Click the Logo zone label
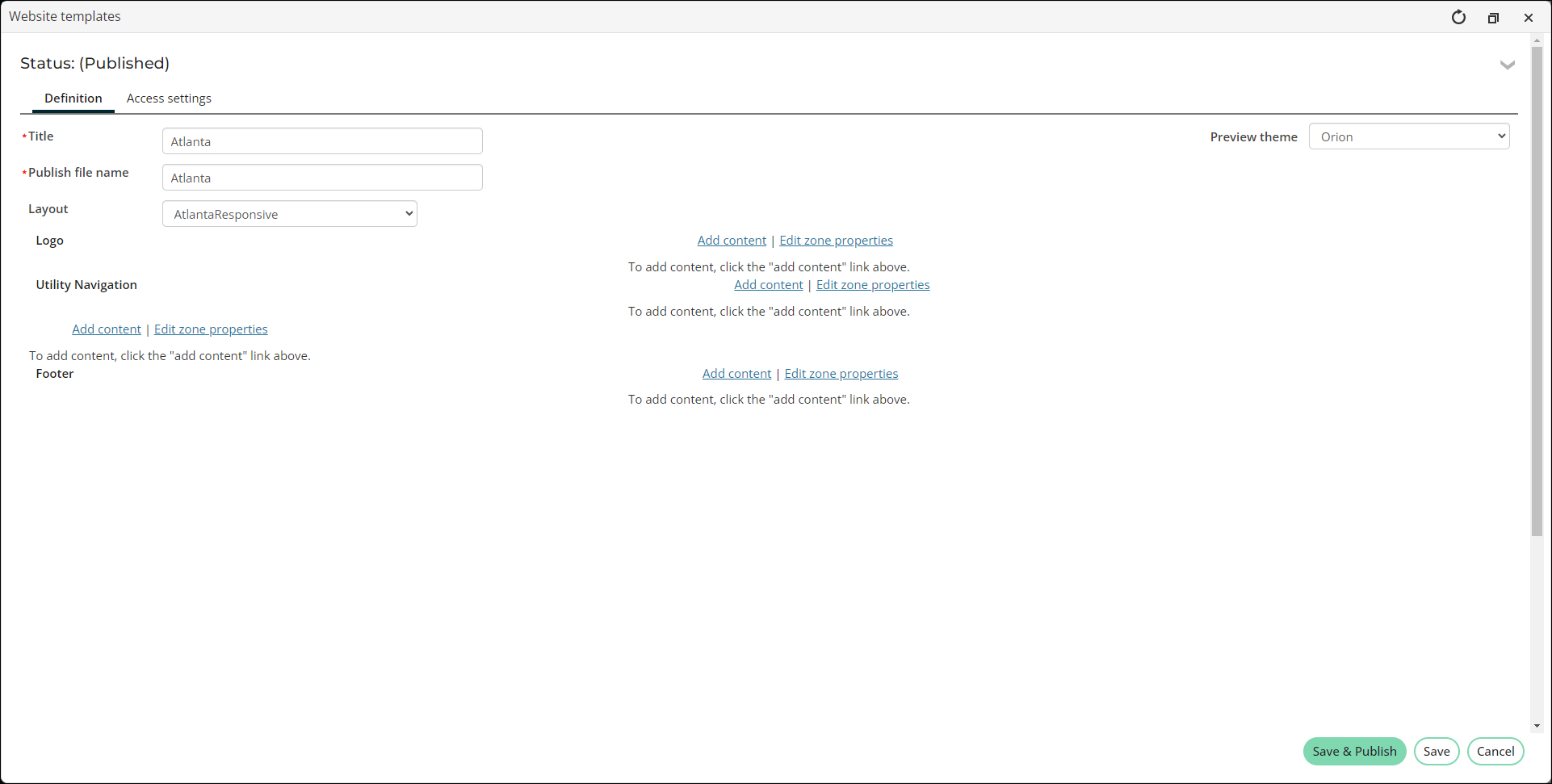 49,241
